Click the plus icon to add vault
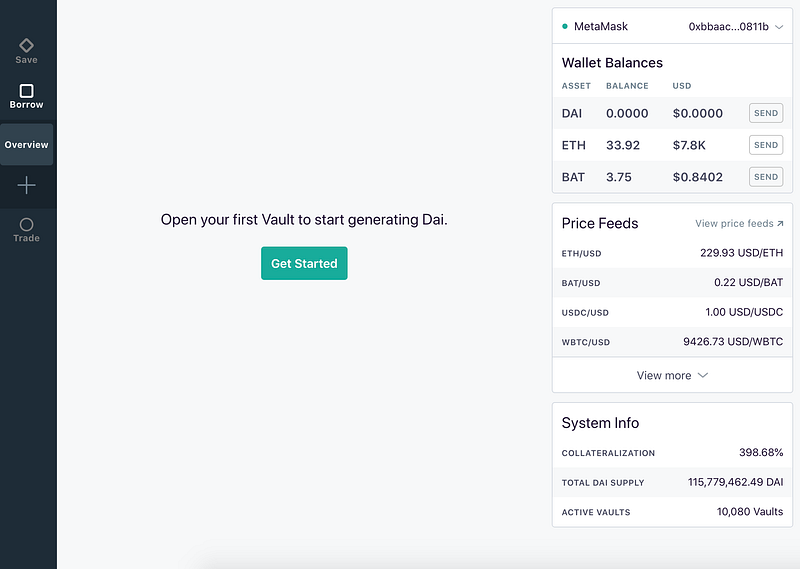Screen dimensions: 800x569 (26, 185)
